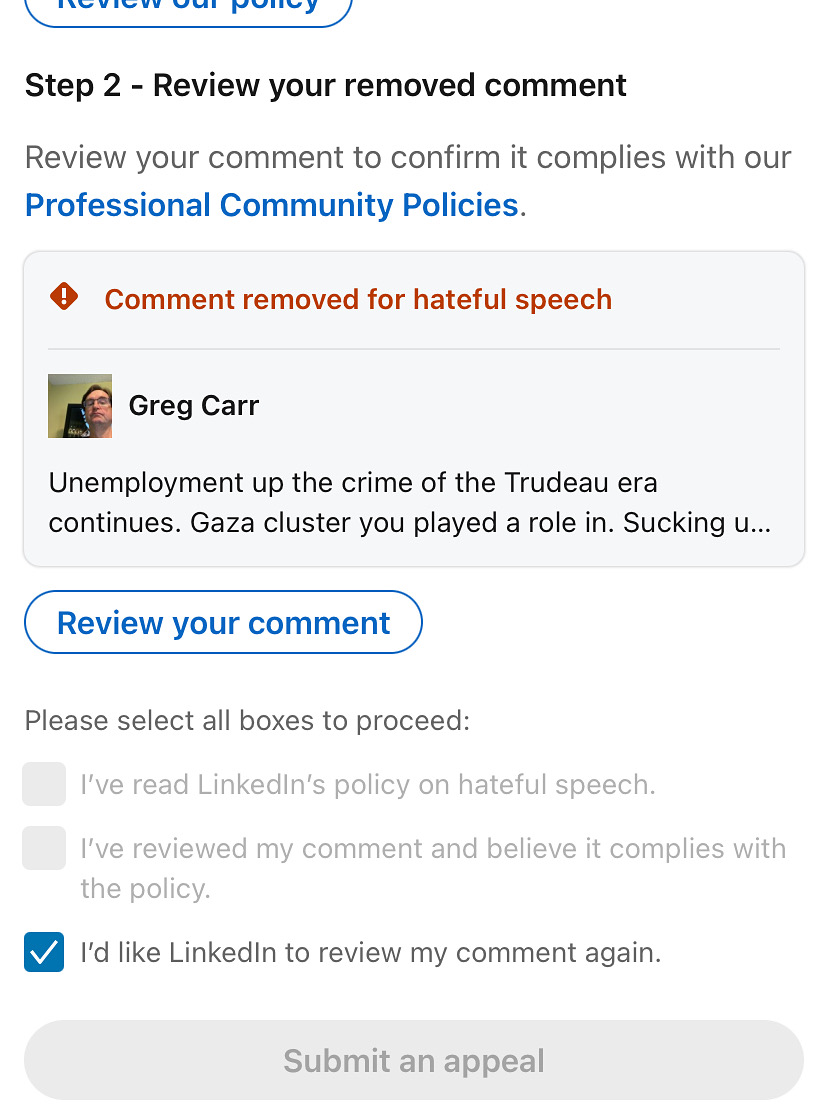Viewport: 828px width, 1104px height.
Task: Click the Greg Carr author name
Action: point(193,406)
